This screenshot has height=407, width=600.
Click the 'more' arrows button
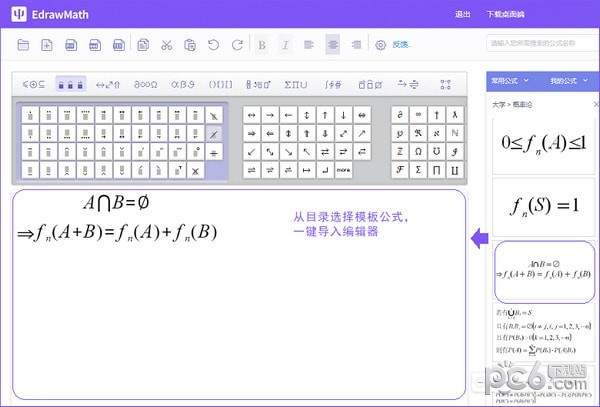343,170
